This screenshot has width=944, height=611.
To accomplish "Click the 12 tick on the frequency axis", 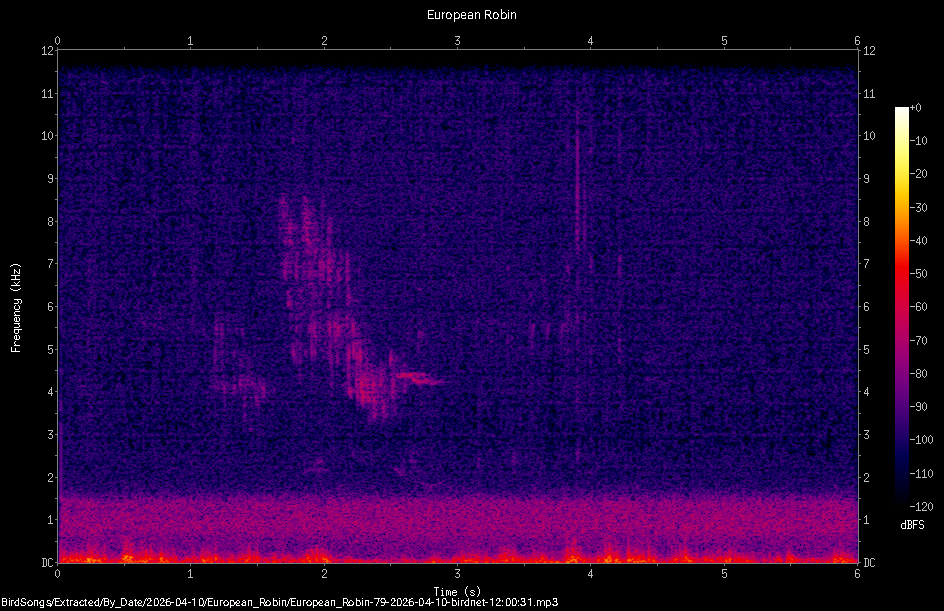I will (x=46, y=53).
